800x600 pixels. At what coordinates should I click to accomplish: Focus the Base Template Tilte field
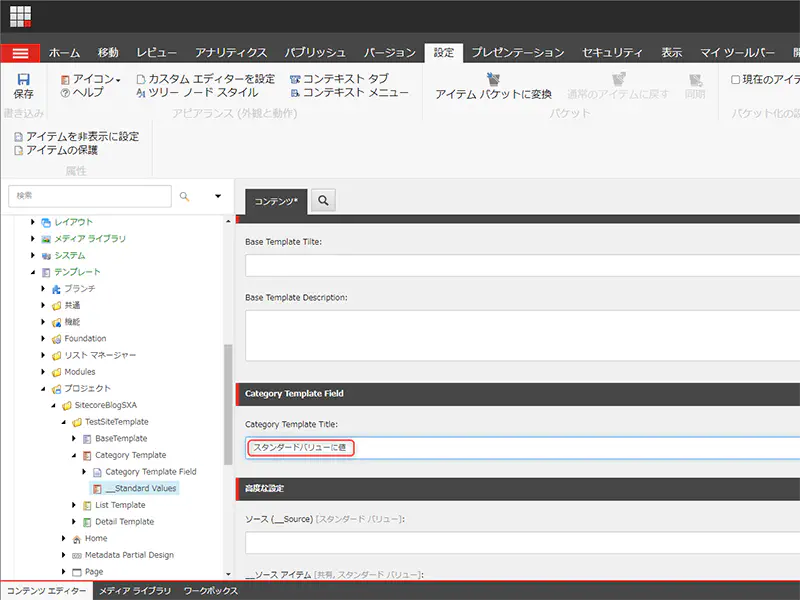[x=522, y=265]
